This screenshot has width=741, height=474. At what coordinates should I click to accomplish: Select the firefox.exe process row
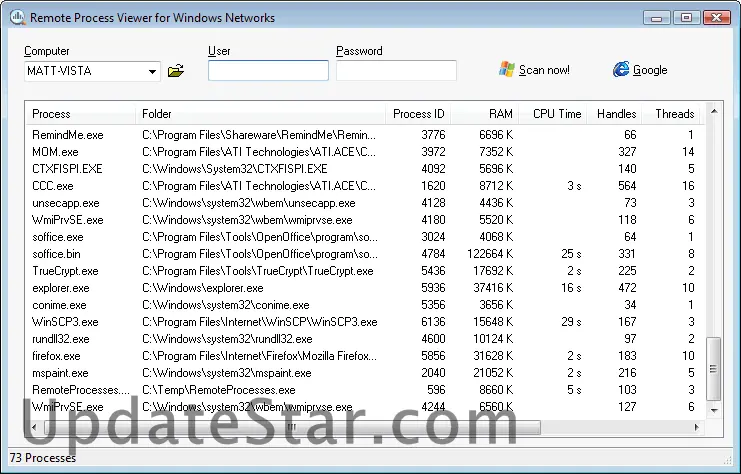pos(365,356)
